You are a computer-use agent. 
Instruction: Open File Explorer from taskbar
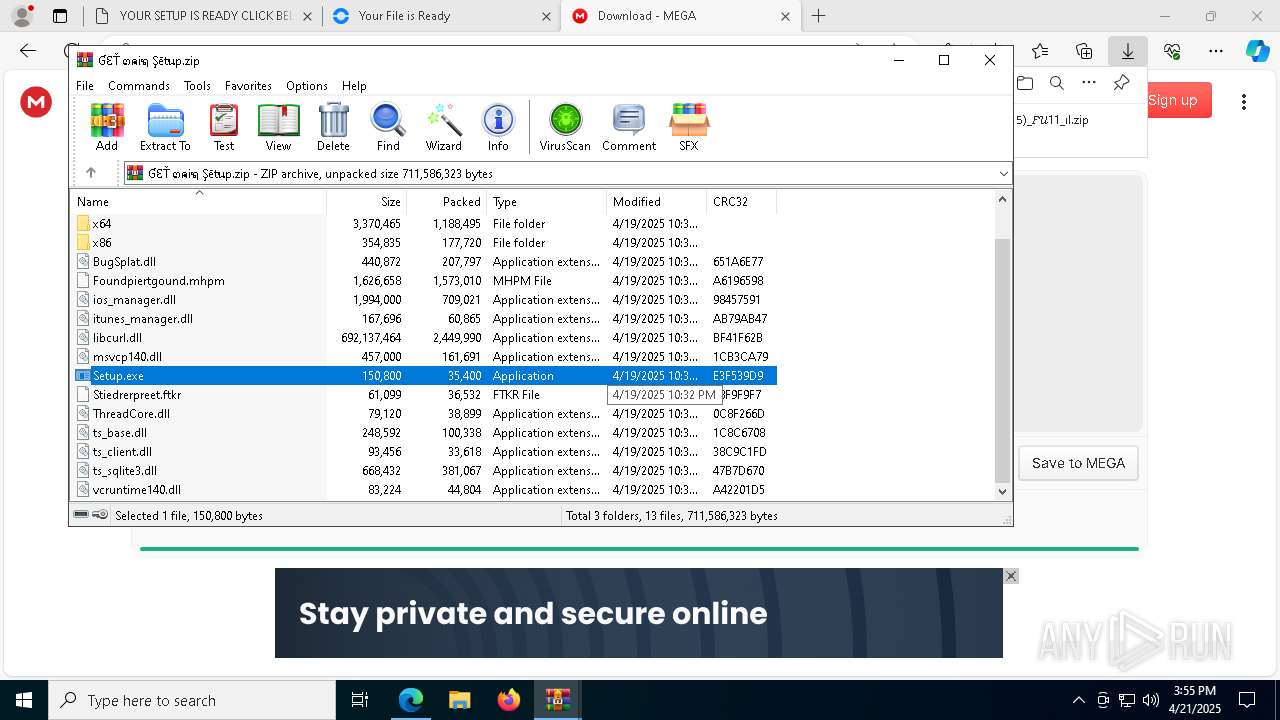(x=459, y=700)
